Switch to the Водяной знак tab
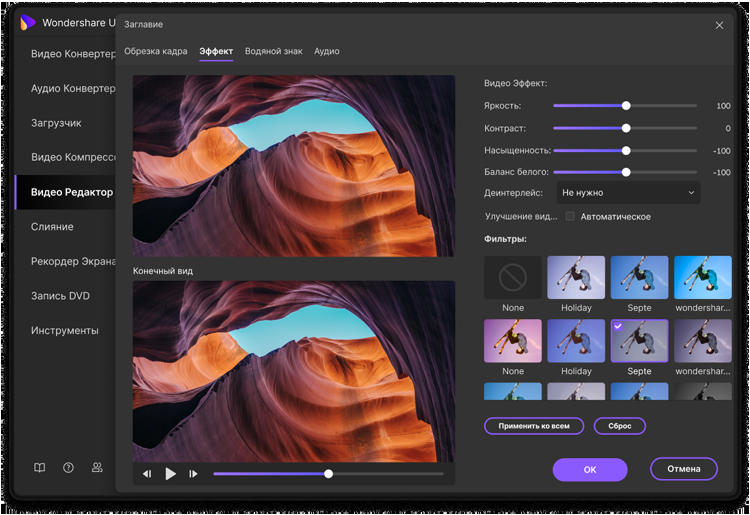The image size is (750, 515). tap(274, 51)
